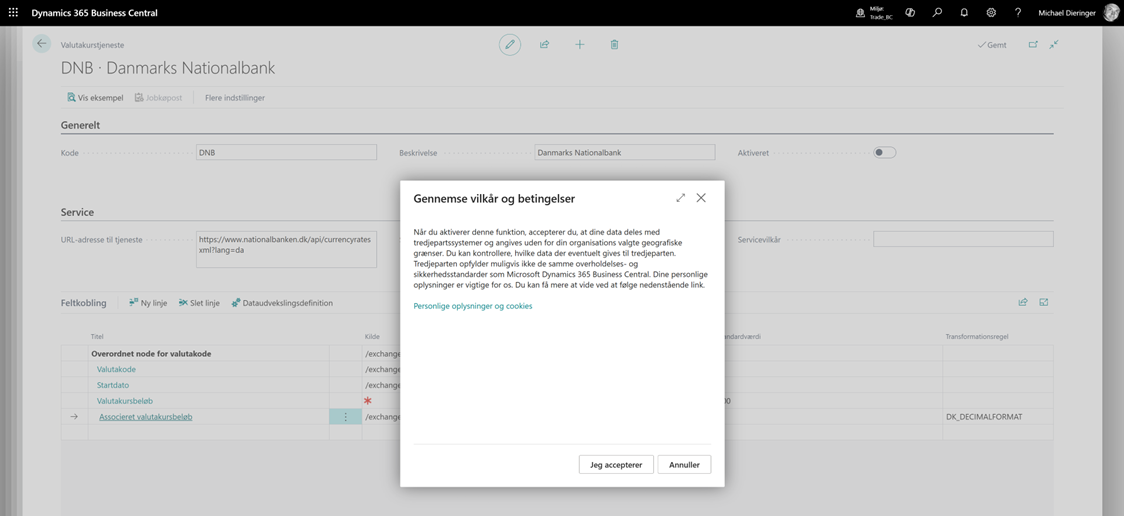
Task: Click the pencil edit icon
Action: click(x=510, y=45)
